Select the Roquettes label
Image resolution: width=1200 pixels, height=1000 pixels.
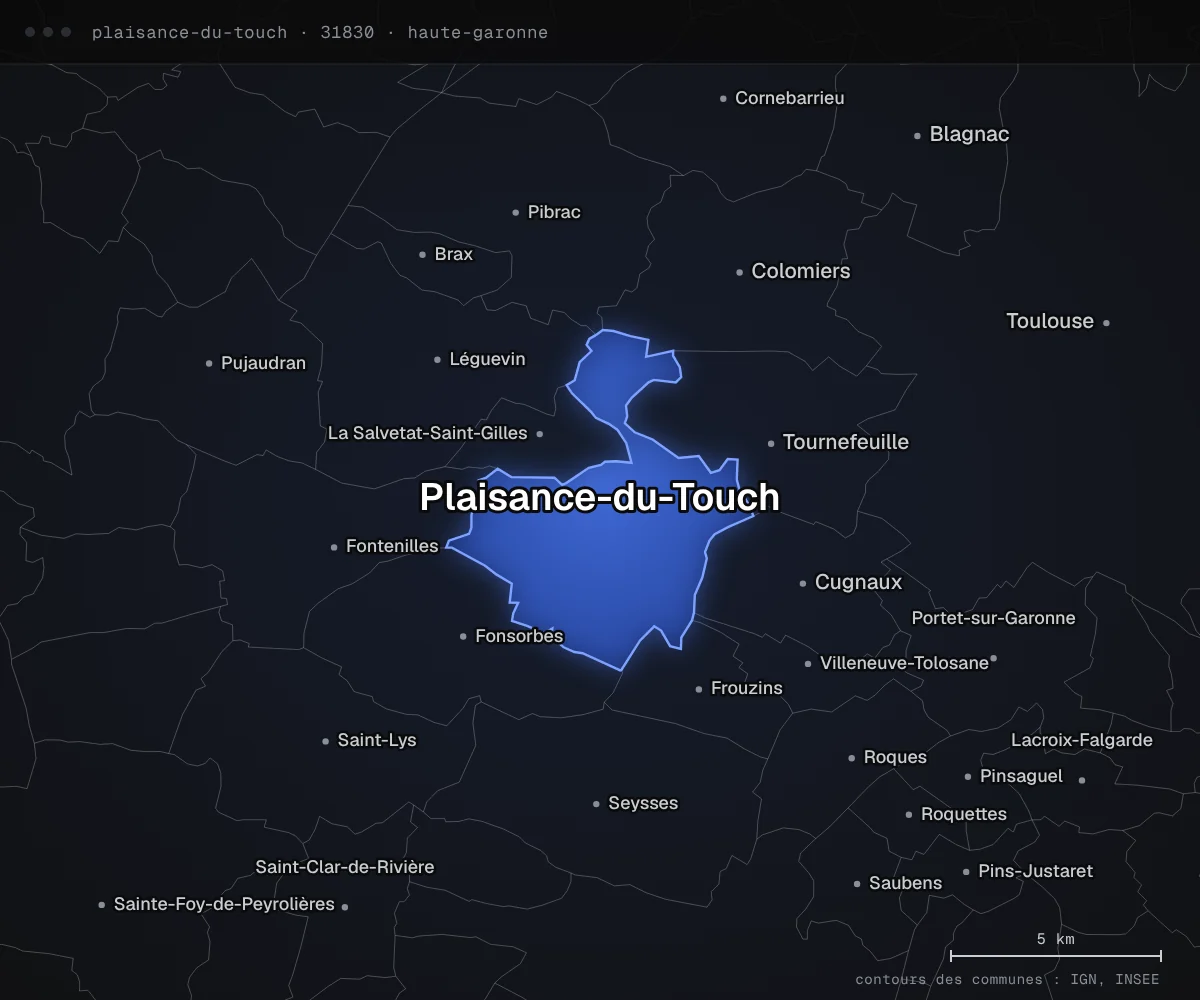tap(964, 814)
